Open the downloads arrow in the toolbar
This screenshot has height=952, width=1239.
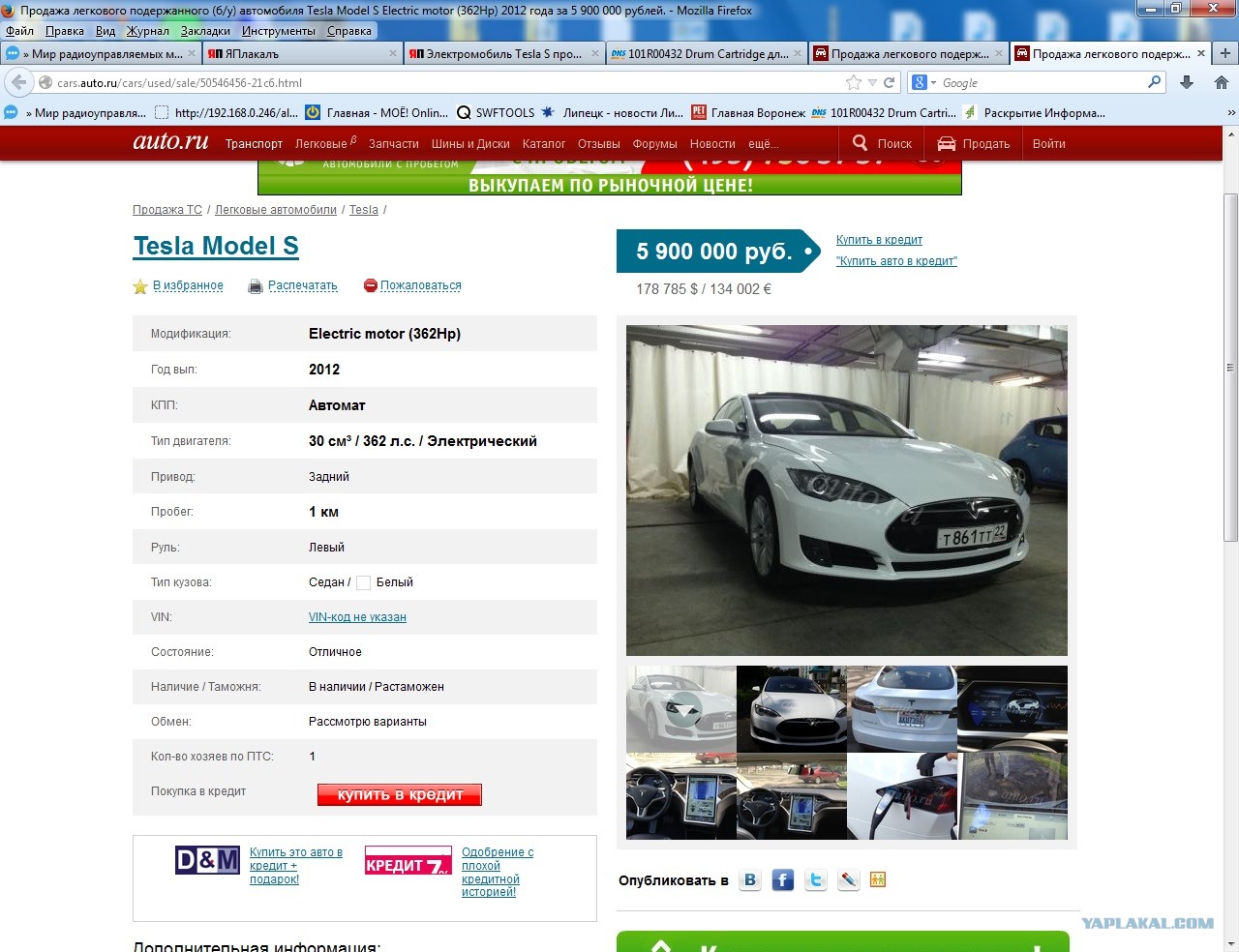[1187, 83]
